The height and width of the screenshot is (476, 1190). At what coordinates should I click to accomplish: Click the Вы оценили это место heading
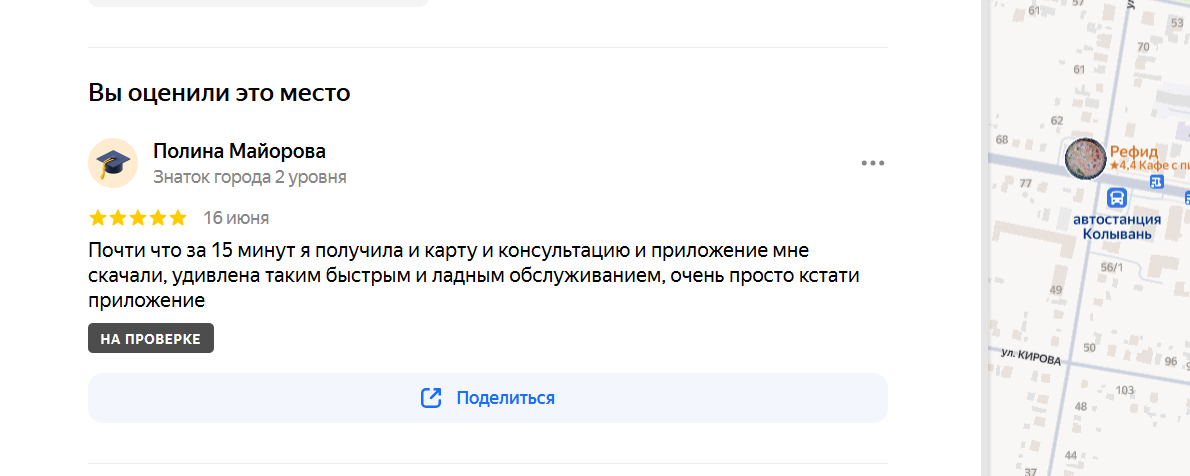(x=219, y=93)
